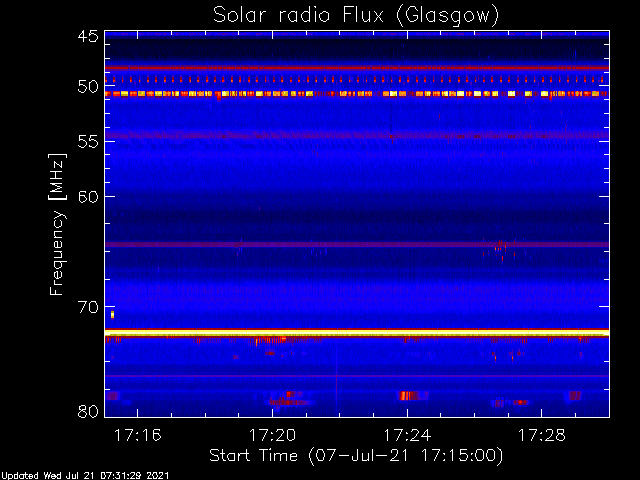Click the 60 MHz frequency axis label
Image resolution: width=640 pixels, height=480 pixels.
(x=88, y=196)
